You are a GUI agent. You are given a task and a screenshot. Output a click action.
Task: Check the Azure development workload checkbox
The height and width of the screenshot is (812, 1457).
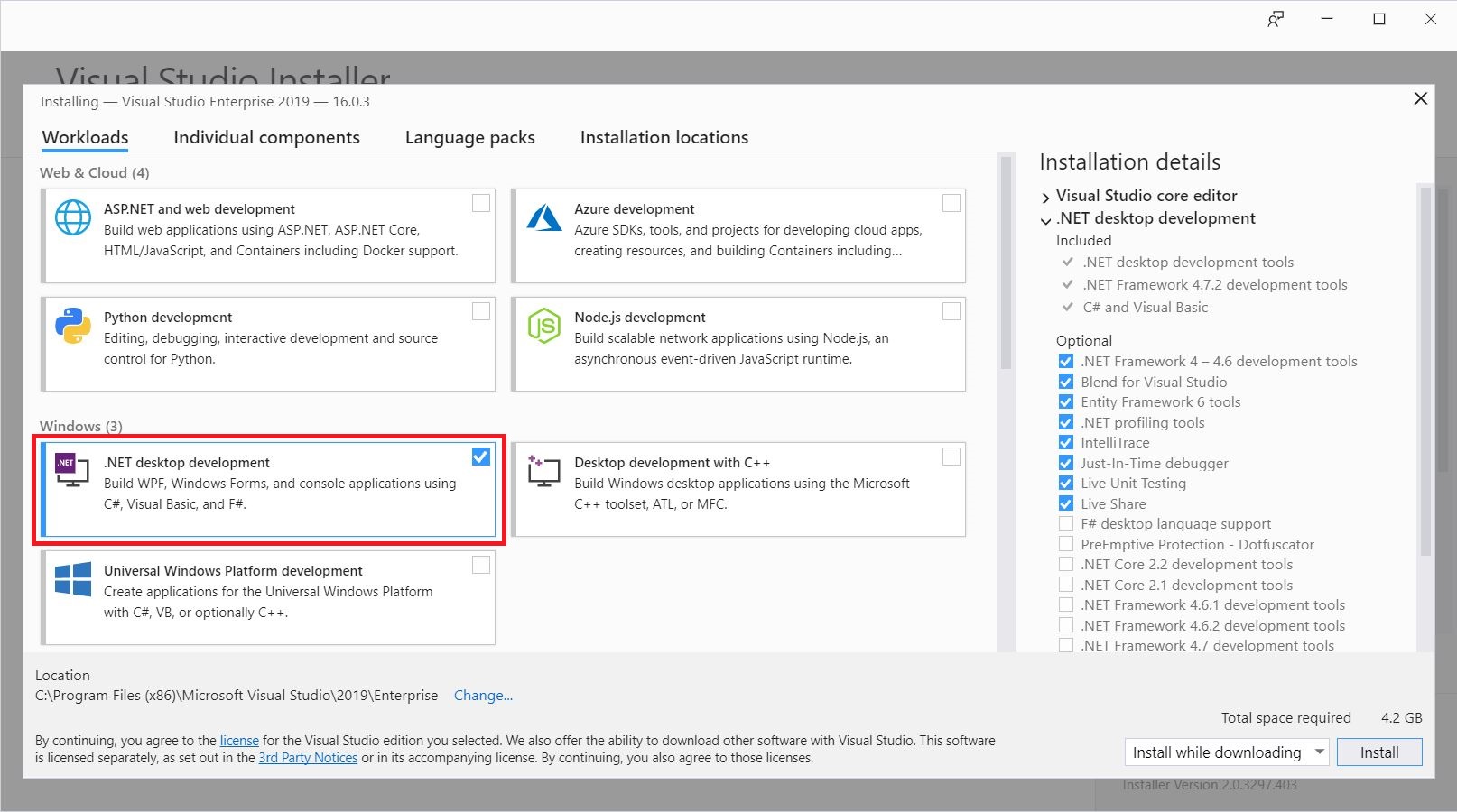[x=951, y=203]
